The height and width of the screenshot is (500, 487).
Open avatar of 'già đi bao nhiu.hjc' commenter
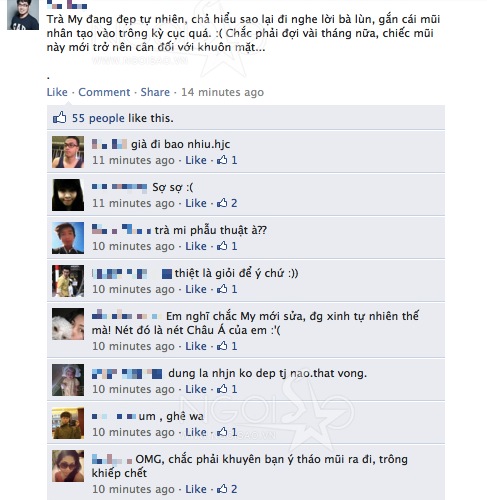point(68,152)
